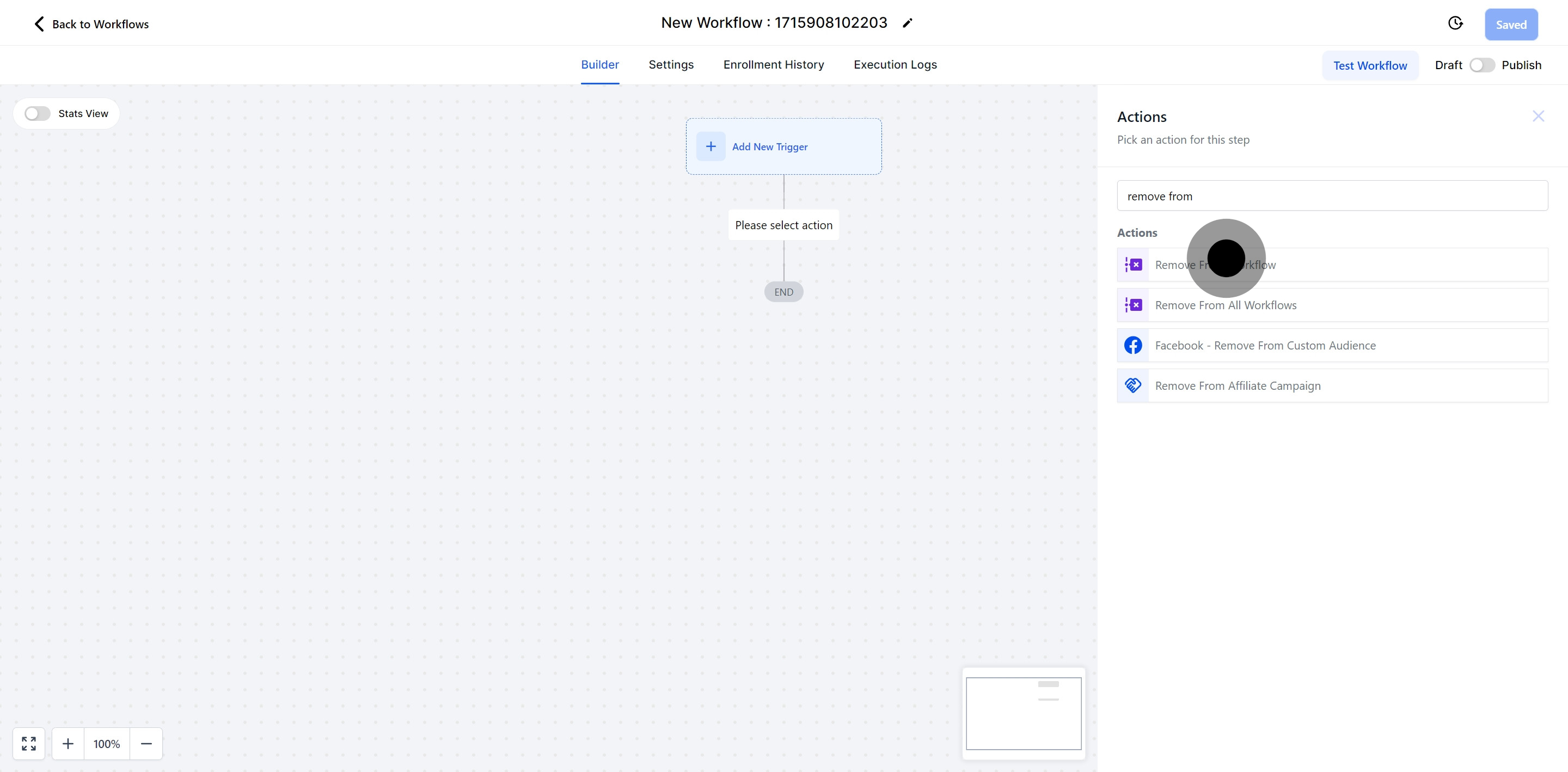Click the Affiliate Campaign handshake icon
This screenshot has width=1568, height=772.
coord(1133,385)
